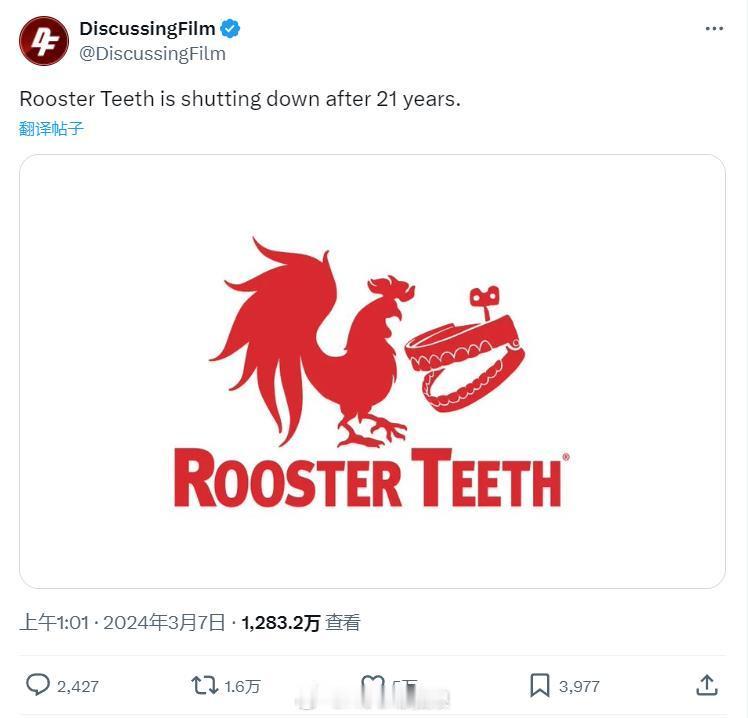Open the @DiscussingFilm handle link

153,54
